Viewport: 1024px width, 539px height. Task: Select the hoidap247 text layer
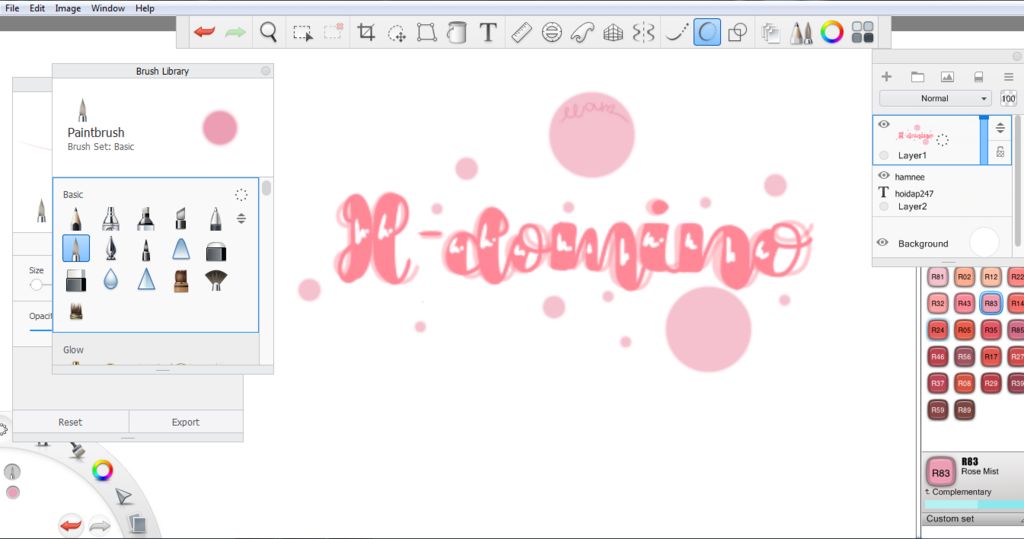[x=942, y=193]
